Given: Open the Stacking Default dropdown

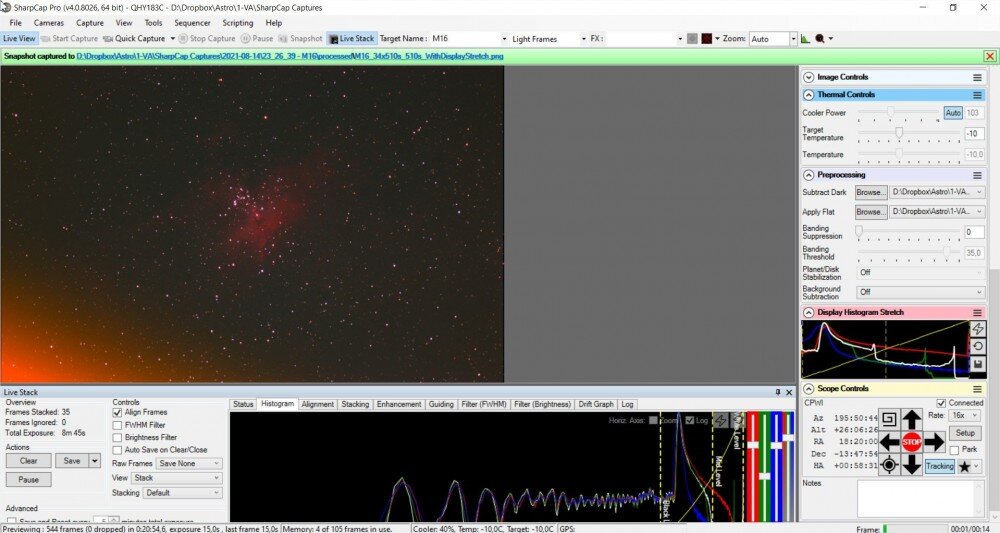Looking at the screenshot, I should 182,493.
